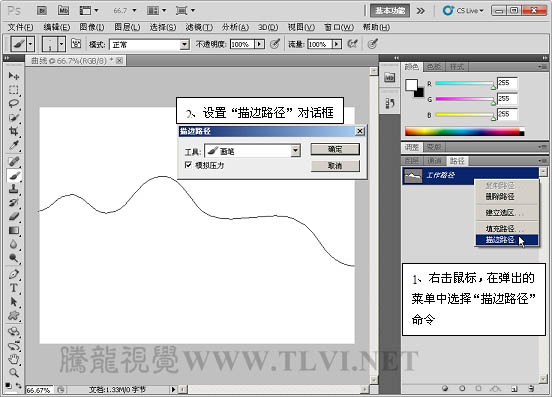Select the Gradient tool
Screen dimensions: 552x397
[14, 231]
